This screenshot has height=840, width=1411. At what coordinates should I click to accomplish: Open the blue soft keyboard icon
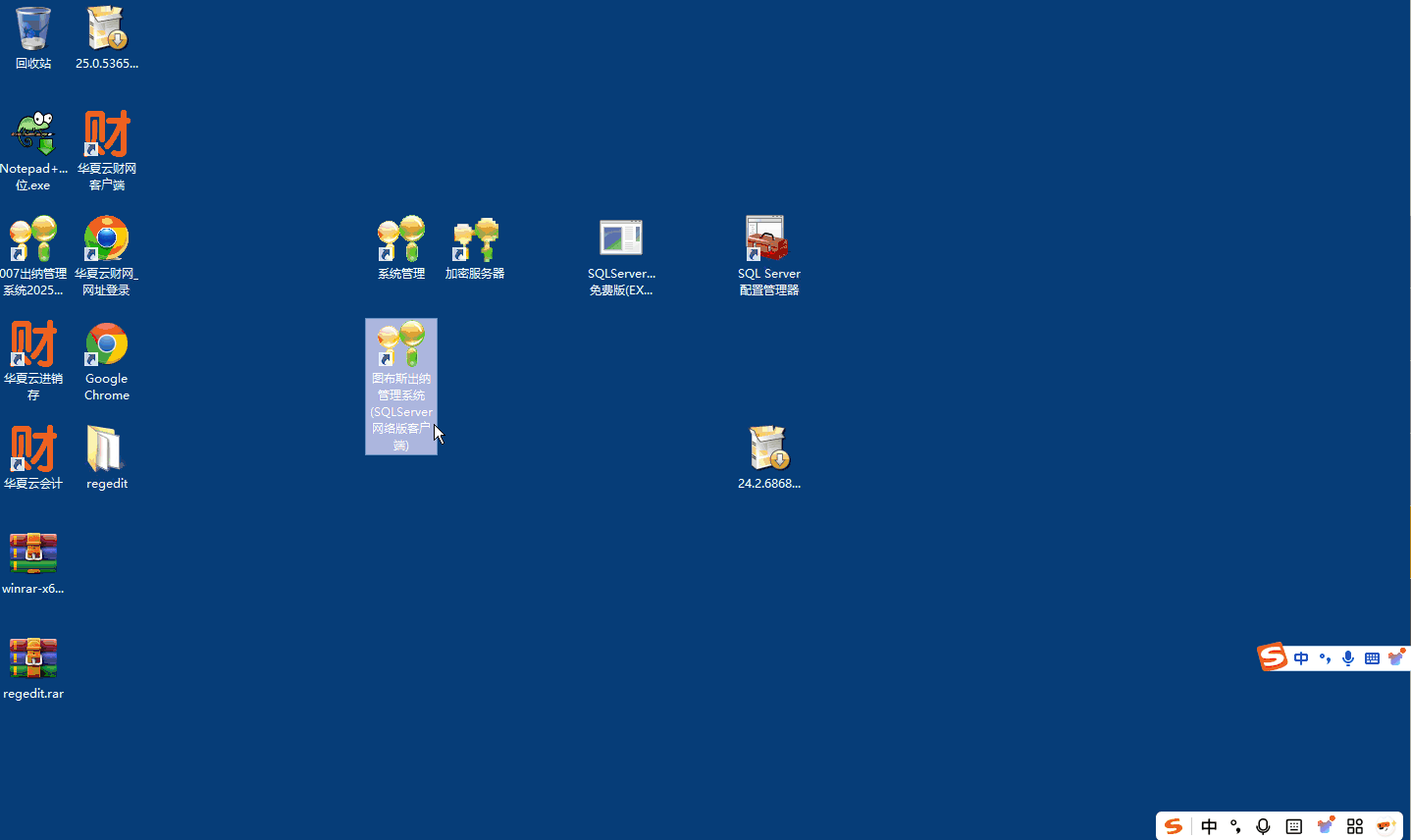(1372, 658)
